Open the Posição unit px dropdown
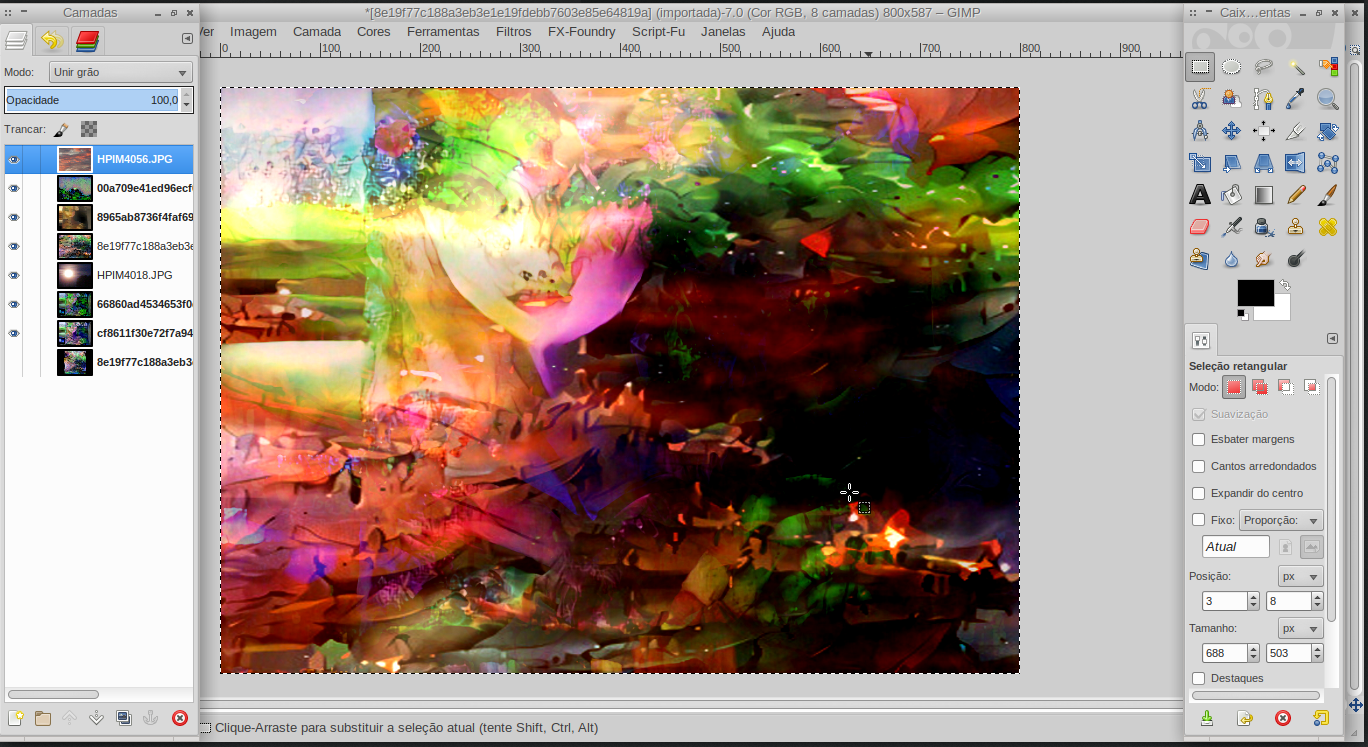 [x=1301, y=577]
